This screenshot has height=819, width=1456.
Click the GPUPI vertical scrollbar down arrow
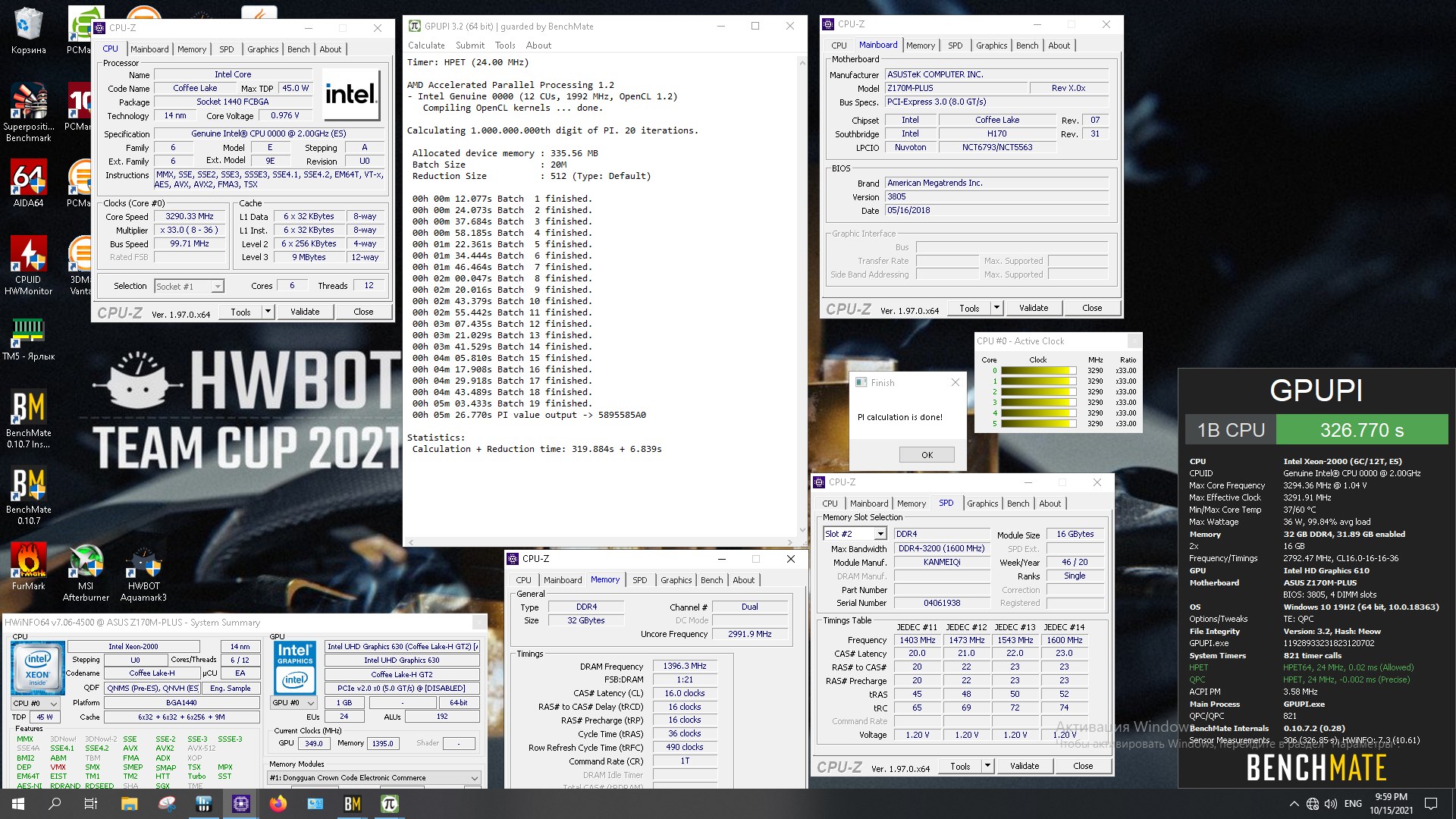coord(802,531)
